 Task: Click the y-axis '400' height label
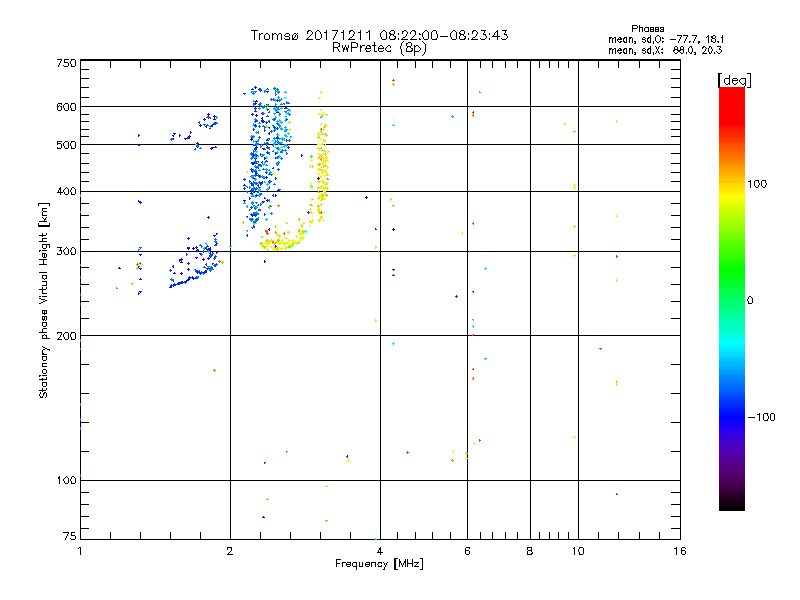(66, 191)
